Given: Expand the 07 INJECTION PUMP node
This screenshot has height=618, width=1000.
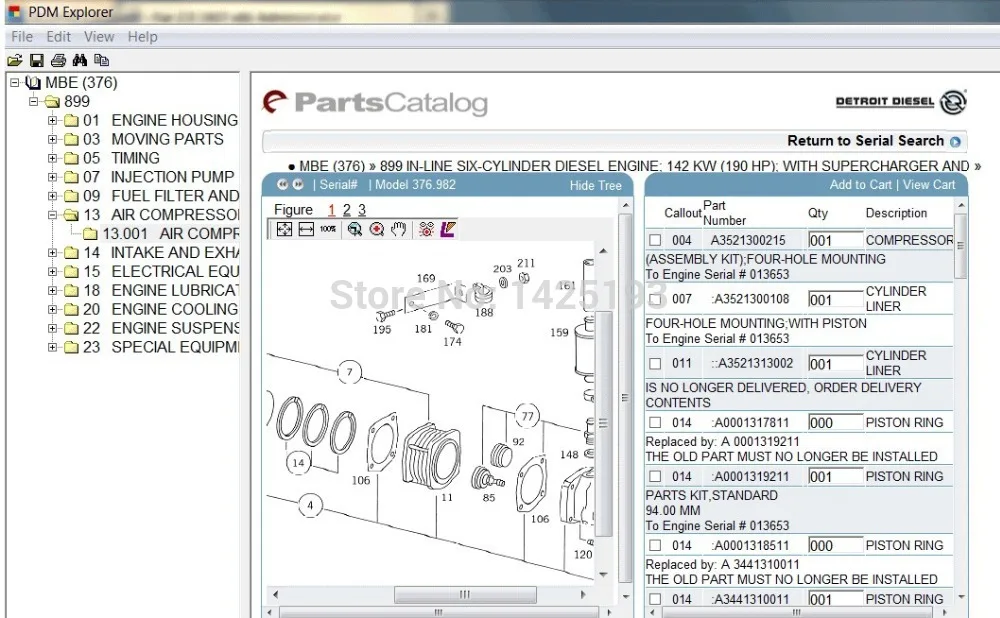Looking at the screenshot, I should click(53, 177).
